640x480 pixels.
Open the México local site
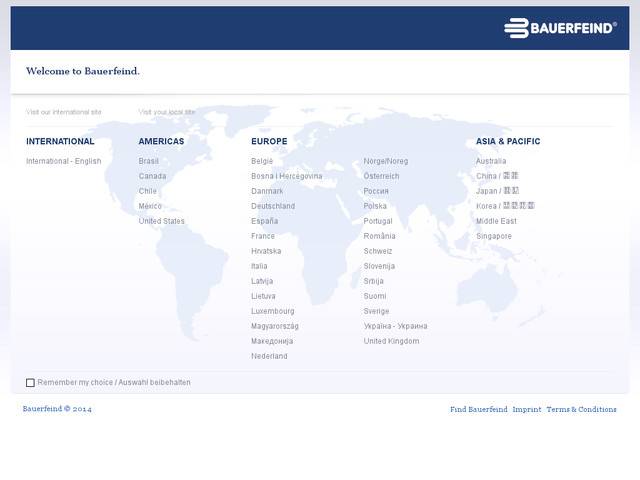[x=150, y=206]
